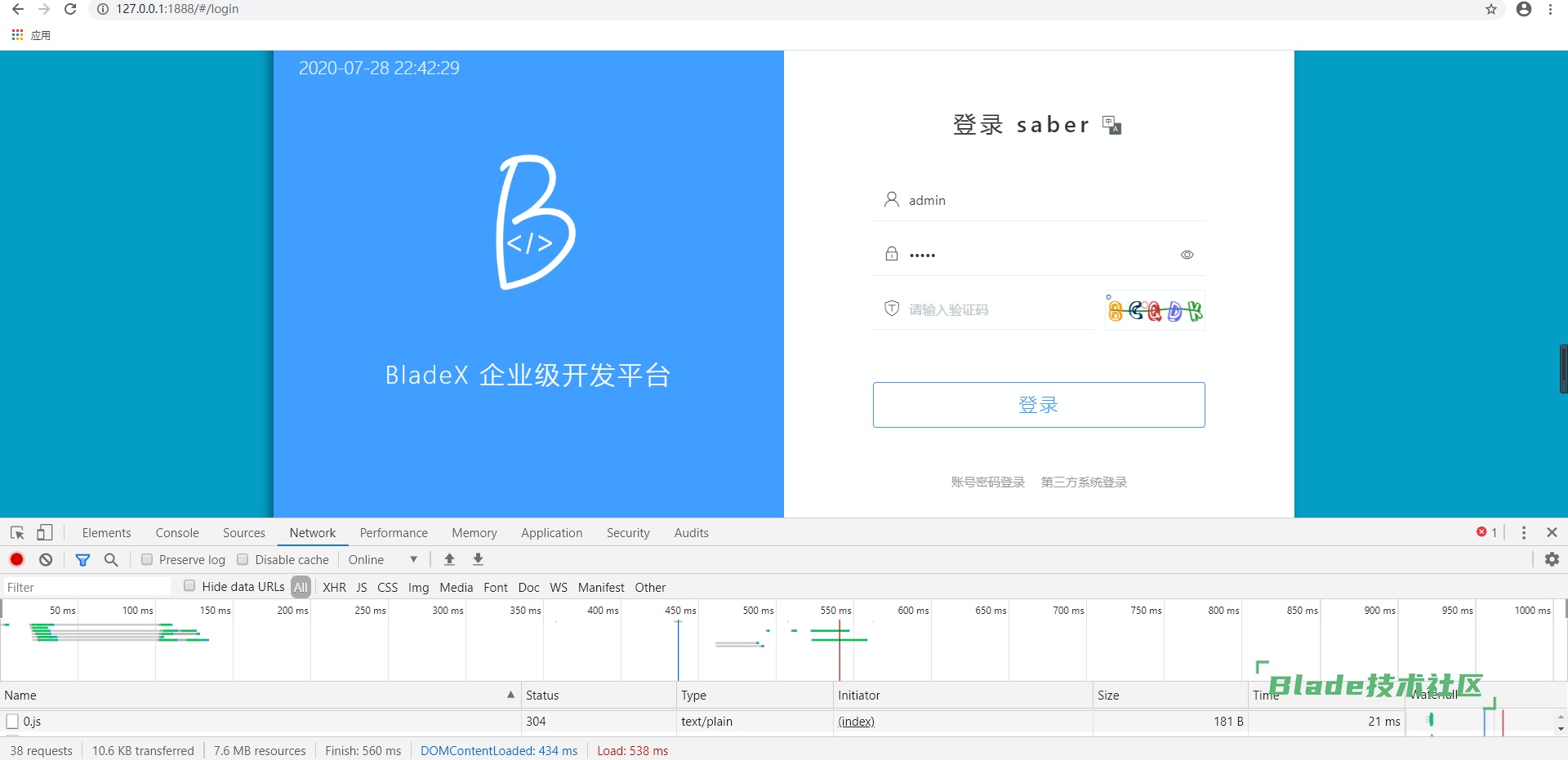This screenshot has width=1568, height=760.
Task: Click the user icon in username field
Action: tap(892, 200)
